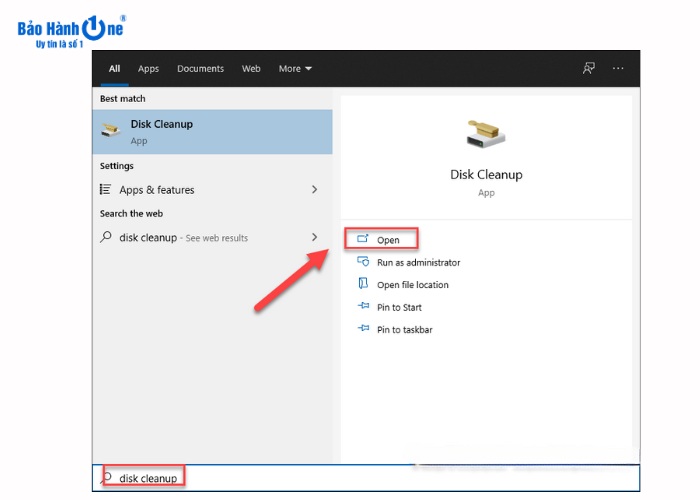Expand the More dropdown
Image resolution: width=700 pixels, height=500 pixels.
pyautogui.click(x=295, y=69)
